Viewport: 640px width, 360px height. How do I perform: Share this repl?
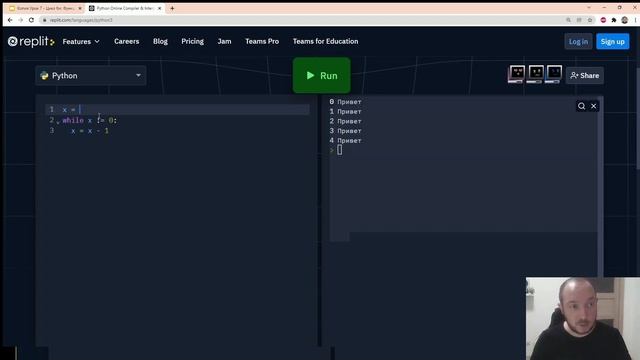coord(585,76)
